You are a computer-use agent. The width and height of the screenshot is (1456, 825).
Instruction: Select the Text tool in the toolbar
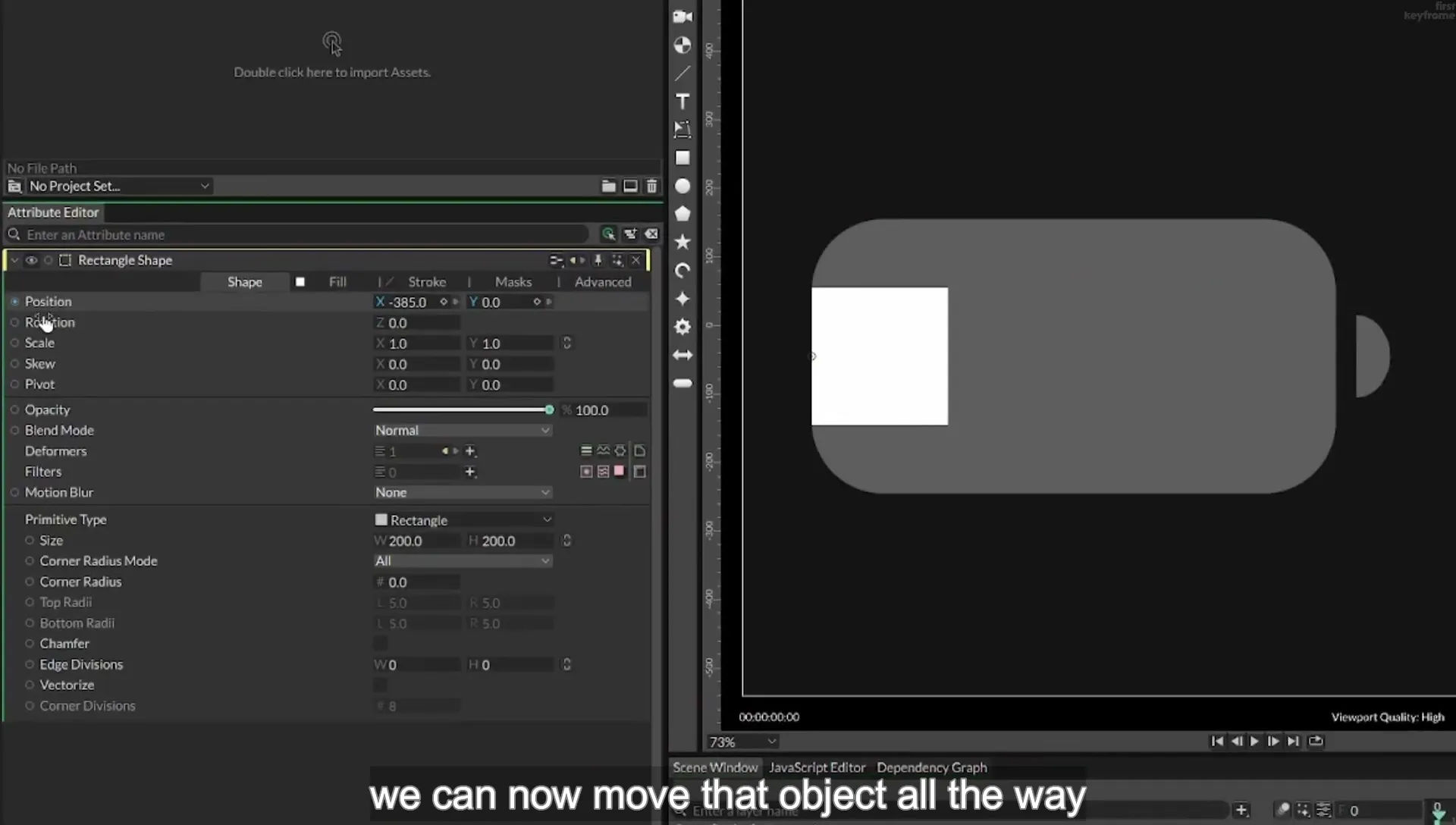682,102
